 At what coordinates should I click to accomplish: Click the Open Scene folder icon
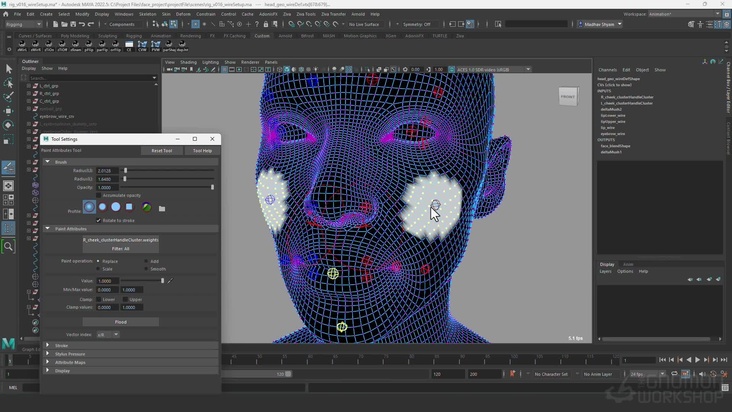(64, 24)
